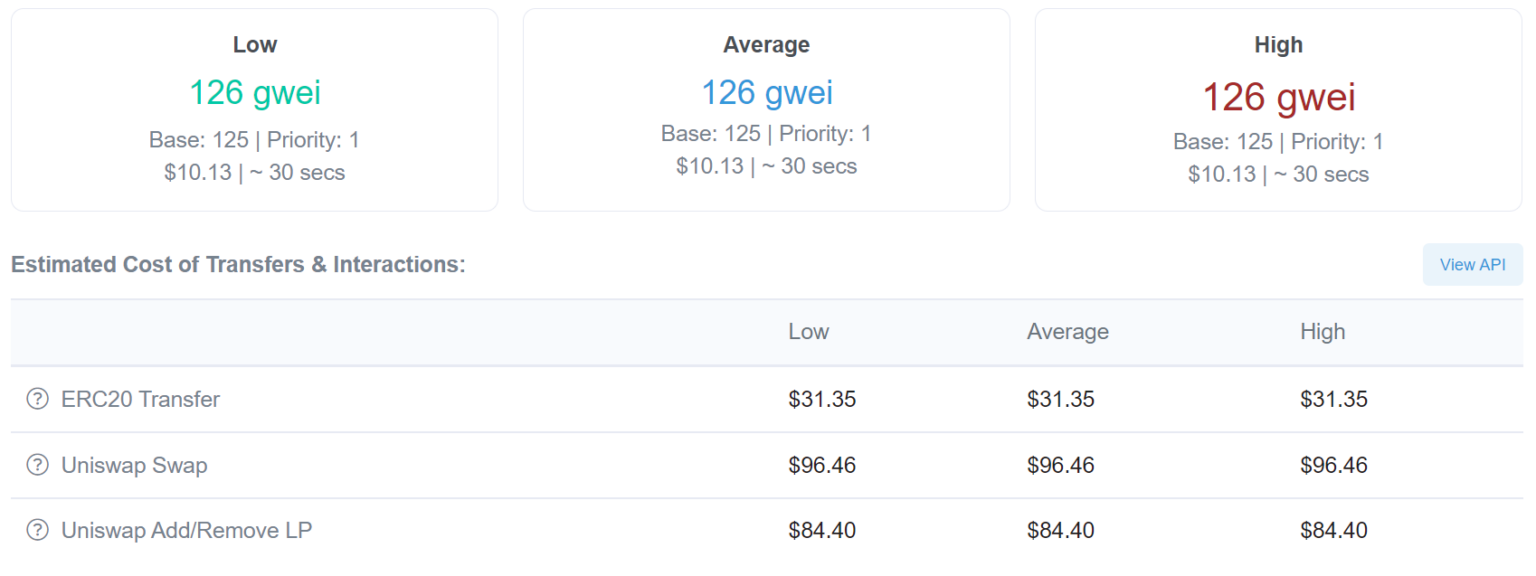The image size is (1536, 576).
Task: Select the Average gas price card
Action: point(766,110)
